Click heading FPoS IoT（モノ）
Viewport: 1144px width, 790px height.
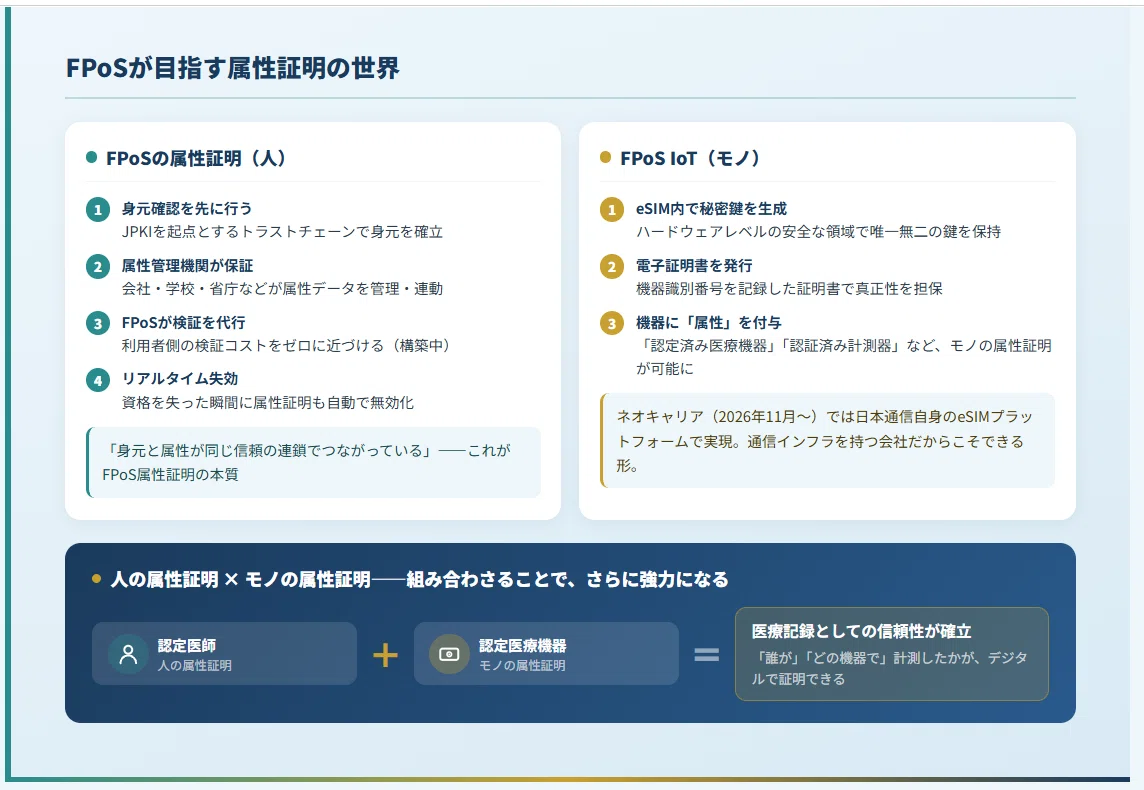tap(689, 158)
